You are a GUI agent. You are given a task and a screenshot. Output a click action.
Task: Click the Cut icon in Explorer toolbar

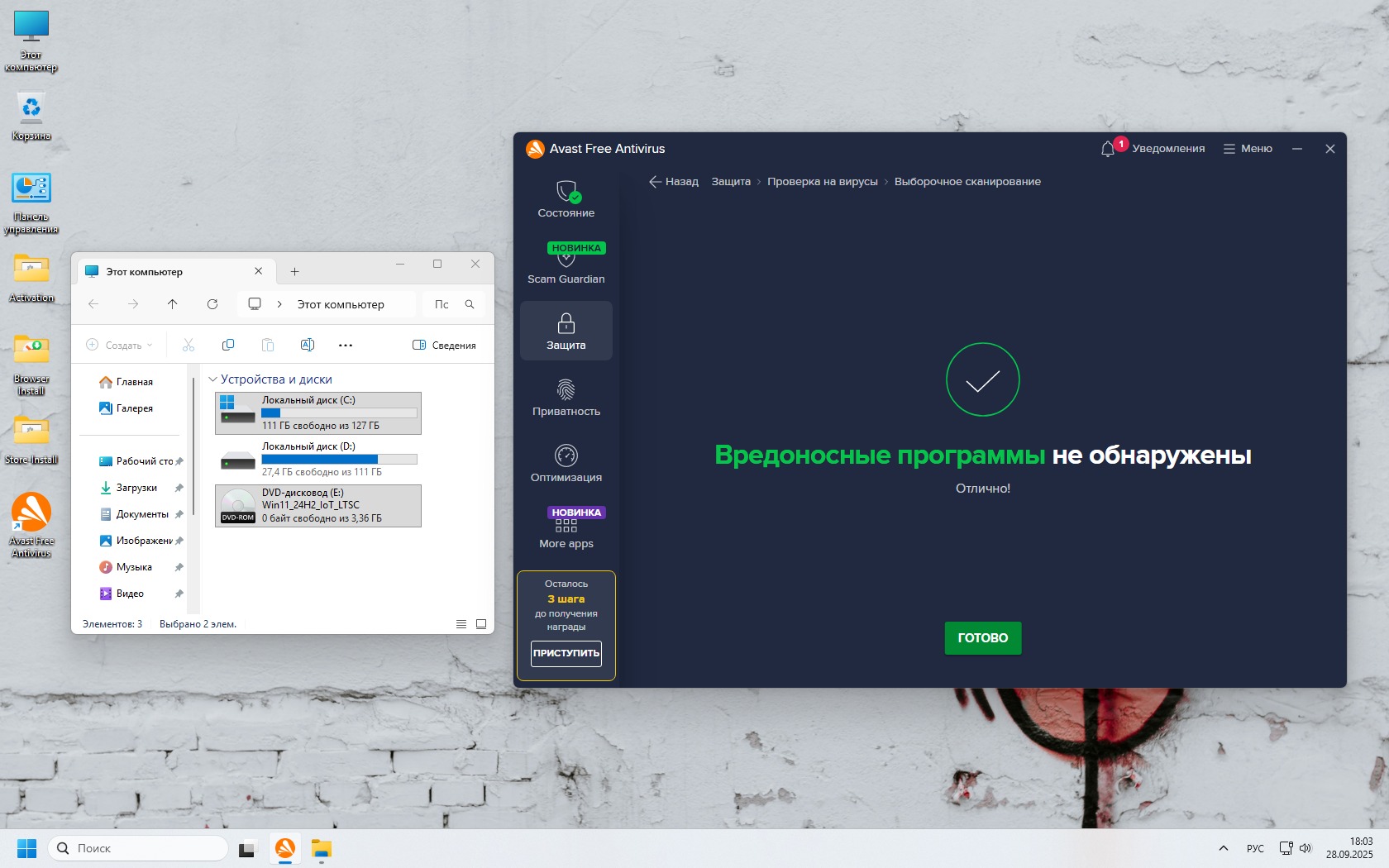pyautogui.click(x=189, y=345)
